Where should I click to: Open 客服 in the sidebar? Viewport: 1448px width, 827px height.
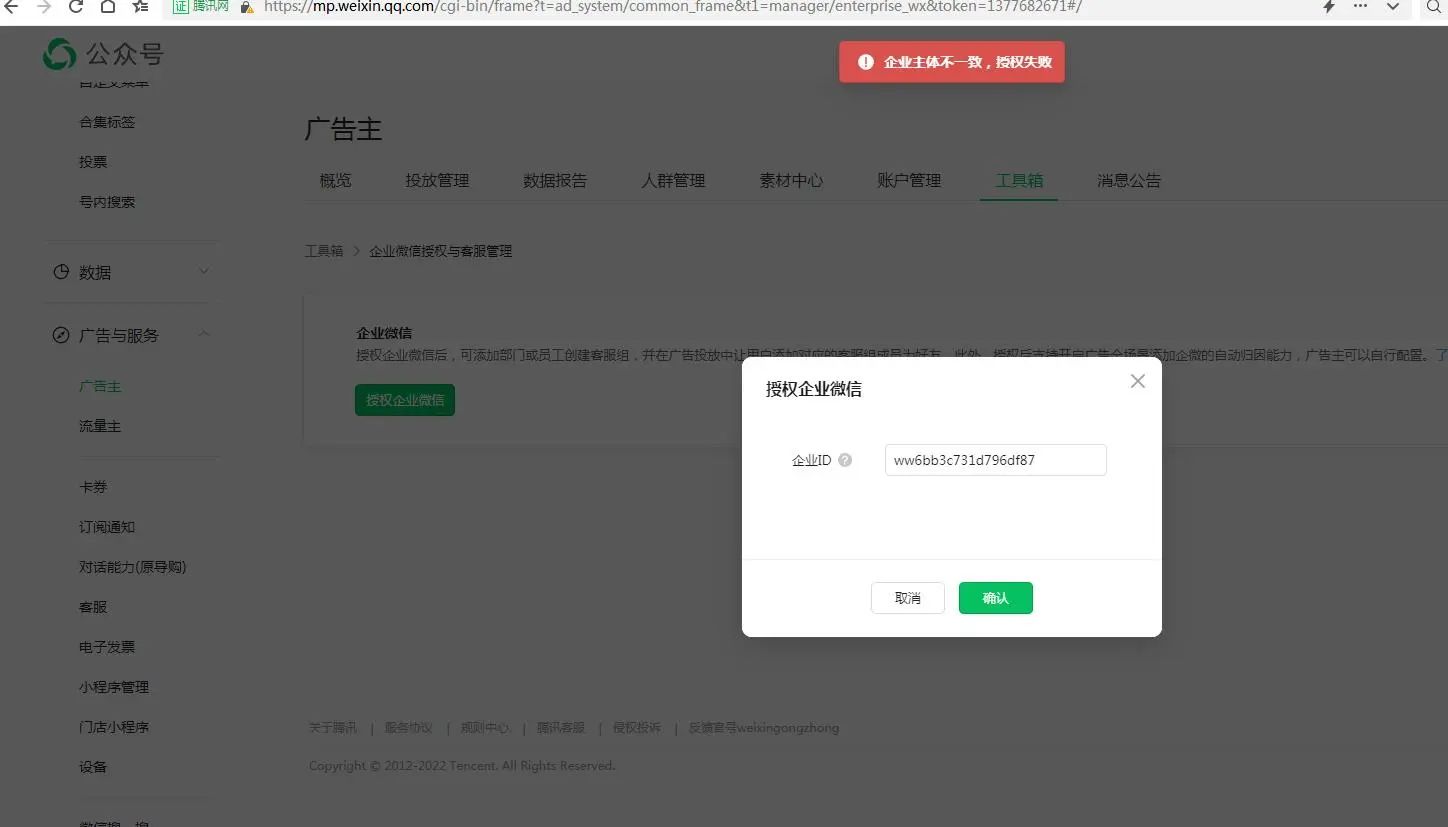pos(93,607)
